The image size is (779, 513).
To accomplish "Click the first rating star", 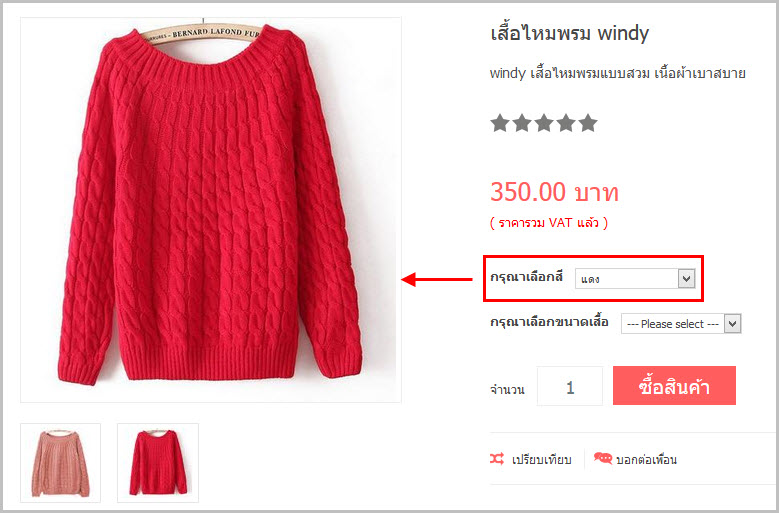I will pyautogui.click(x=499, y=123).
